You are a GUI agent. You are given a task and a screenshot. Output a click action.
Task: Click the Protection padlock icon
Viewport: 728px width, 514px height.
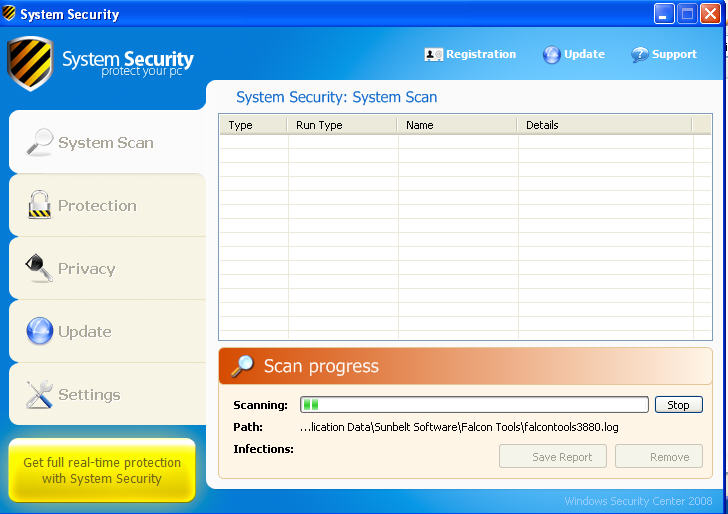tap(39, 204)
